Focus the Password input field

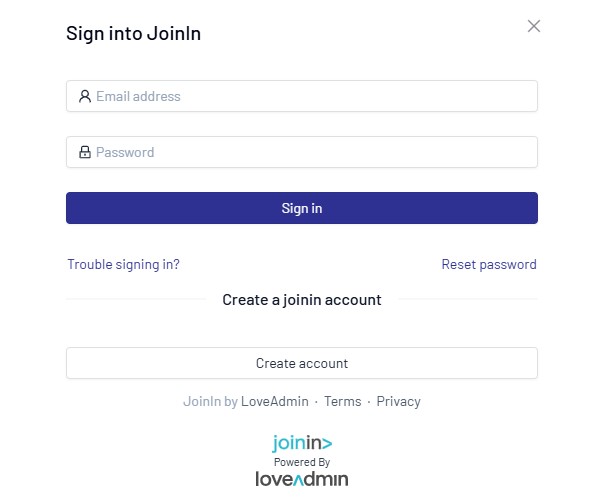302,152
